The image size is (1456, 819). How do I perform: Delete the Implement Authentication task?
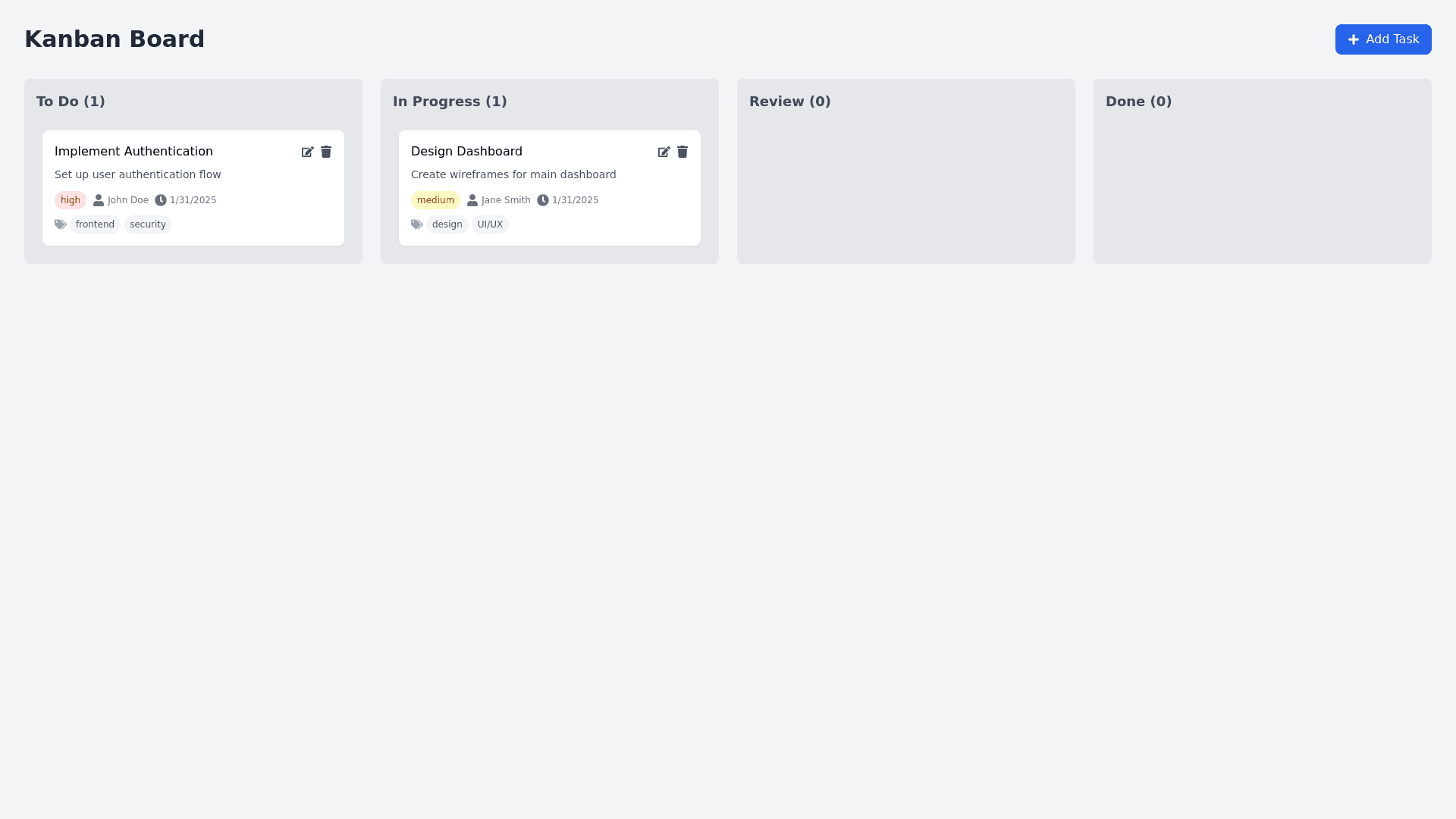(x=326, y=152)
